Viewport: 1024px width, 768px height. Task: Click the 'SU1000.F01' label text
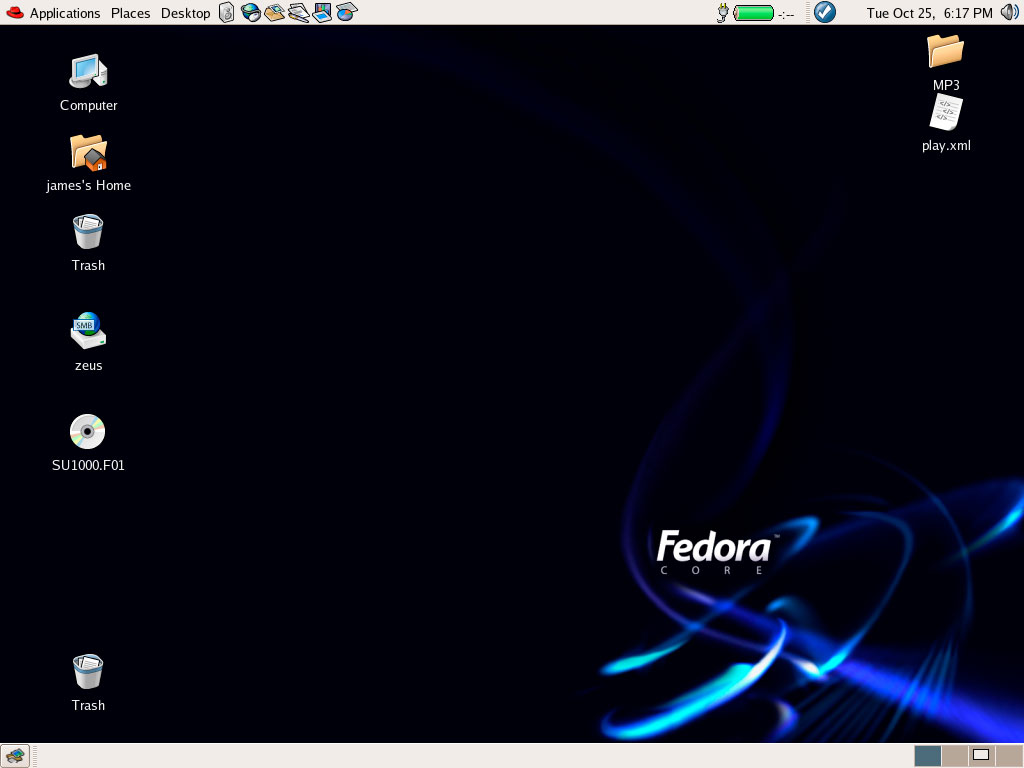click(x=88, y=465)
